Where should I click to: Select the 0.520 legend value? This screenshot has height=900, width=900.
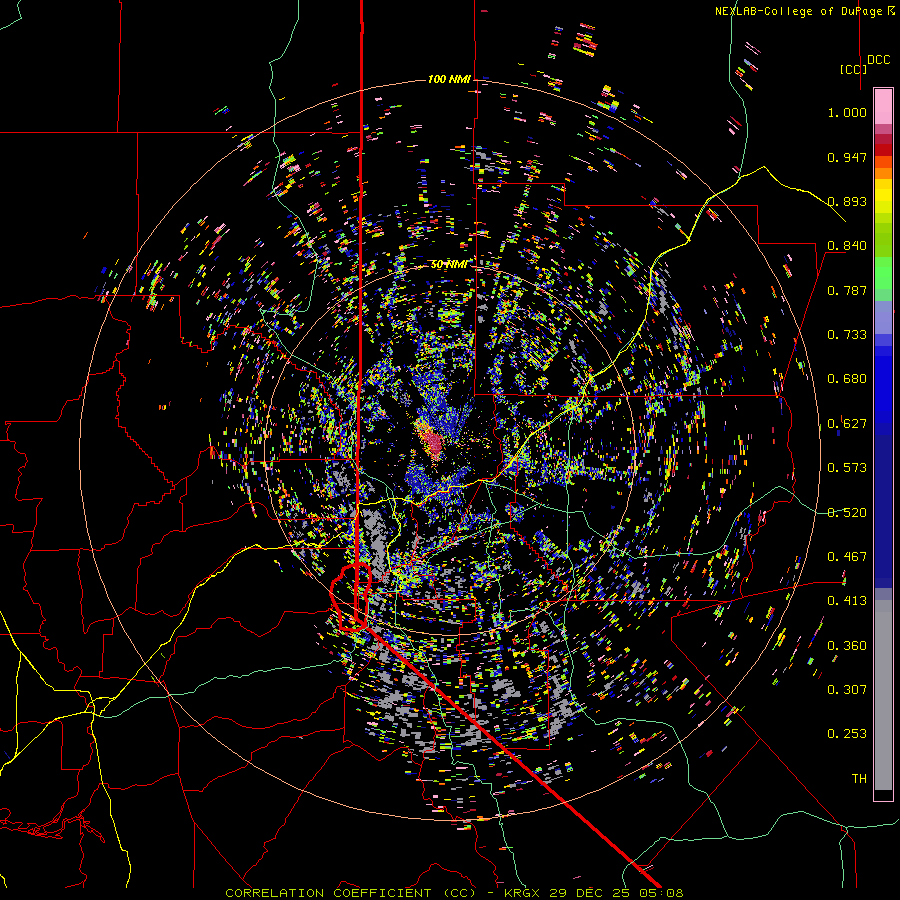[847, 513]
